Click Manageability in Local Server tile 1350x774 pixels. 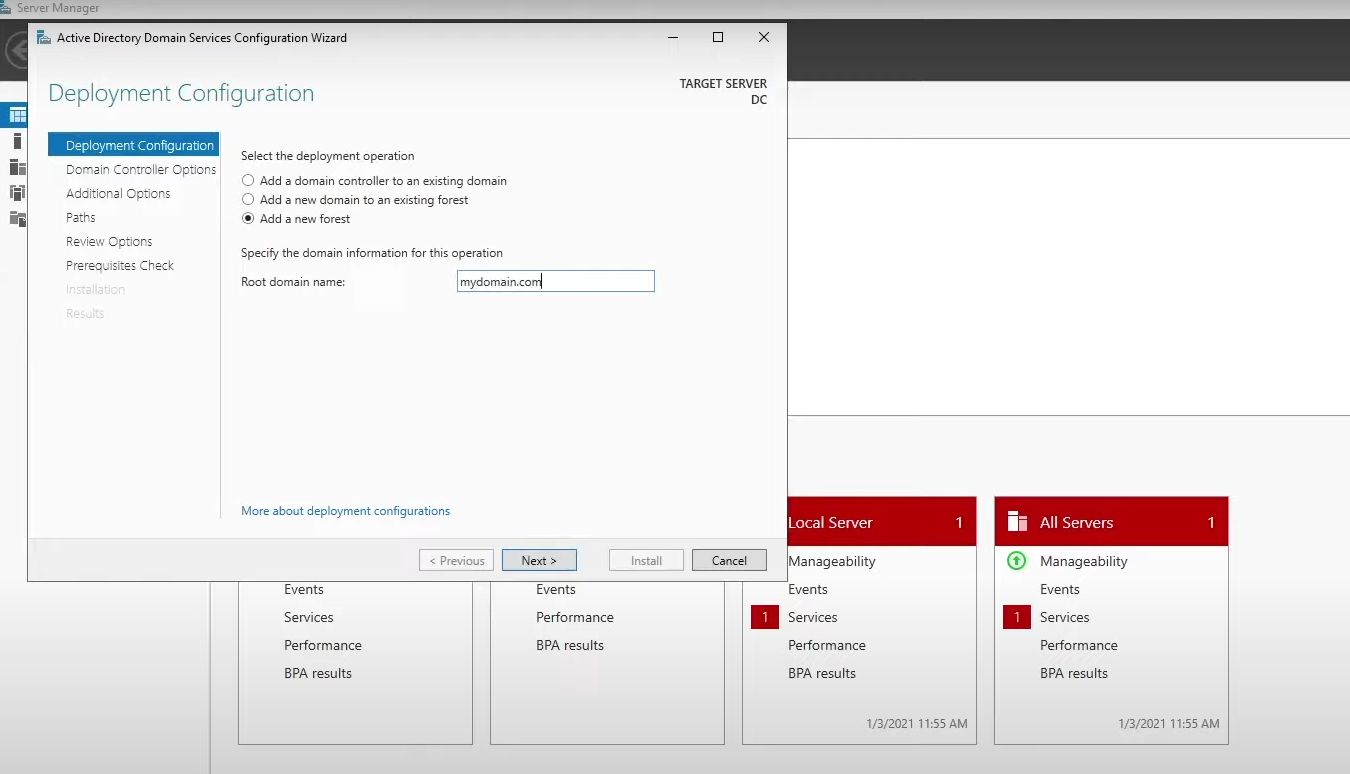tap(831, 561)
